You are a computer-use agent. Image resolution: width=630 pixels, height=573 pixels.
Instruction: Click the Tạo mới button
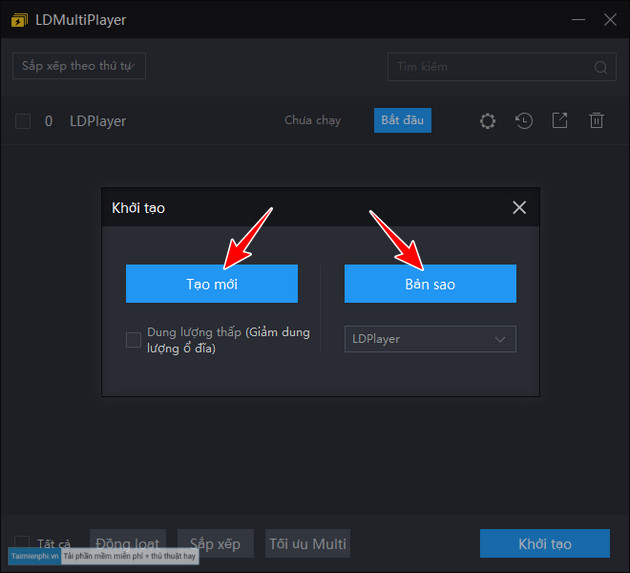point(212,284)
